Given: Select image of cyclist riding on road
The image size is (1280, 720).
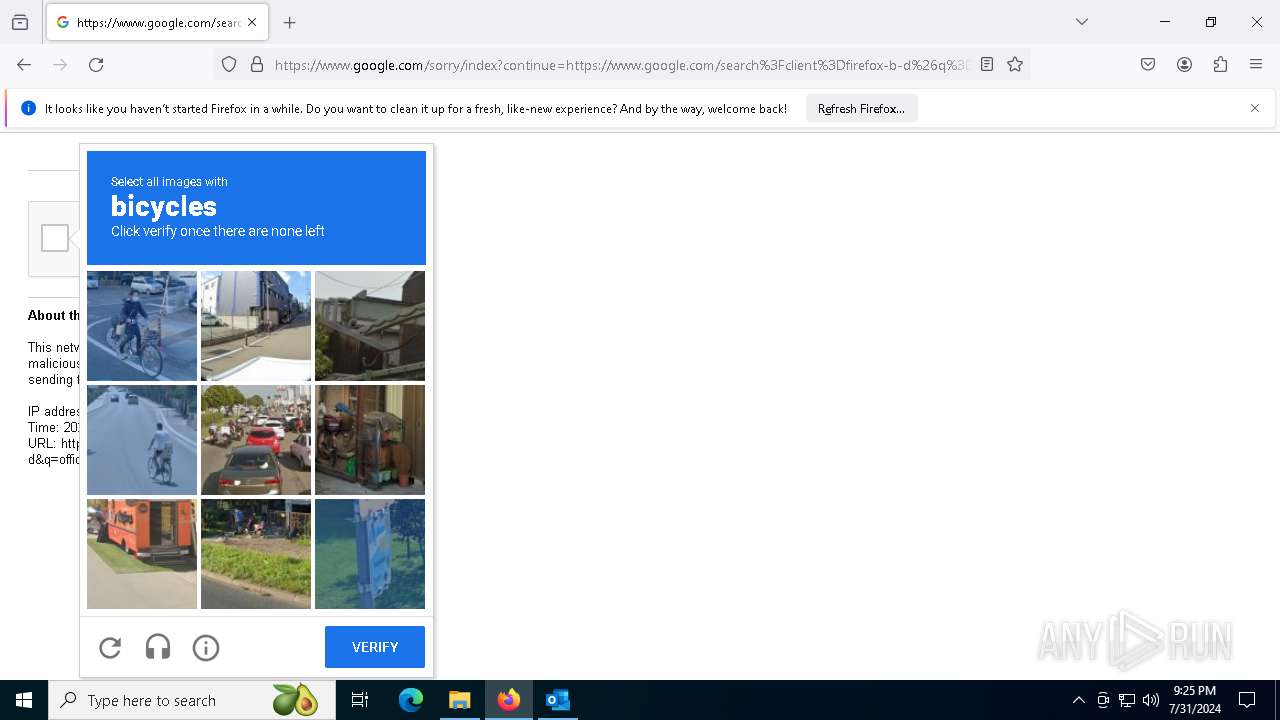Looking at the screenshot, I should pos(142,440).
